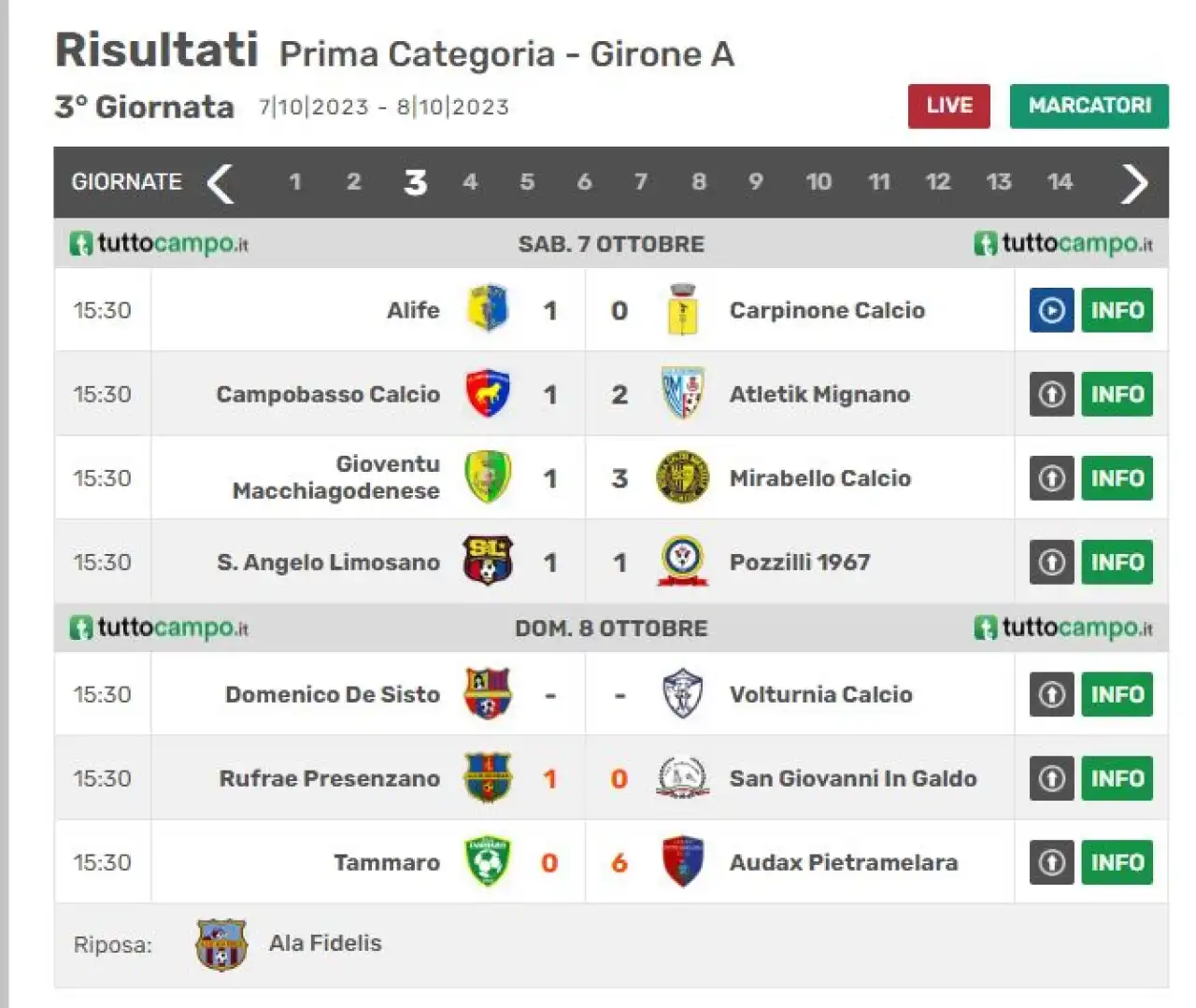This screenshot has width=1196, height=1008.
Task: Go to previous giornate with left chevron
Action: pyautogui.click(x=221, y=183)
